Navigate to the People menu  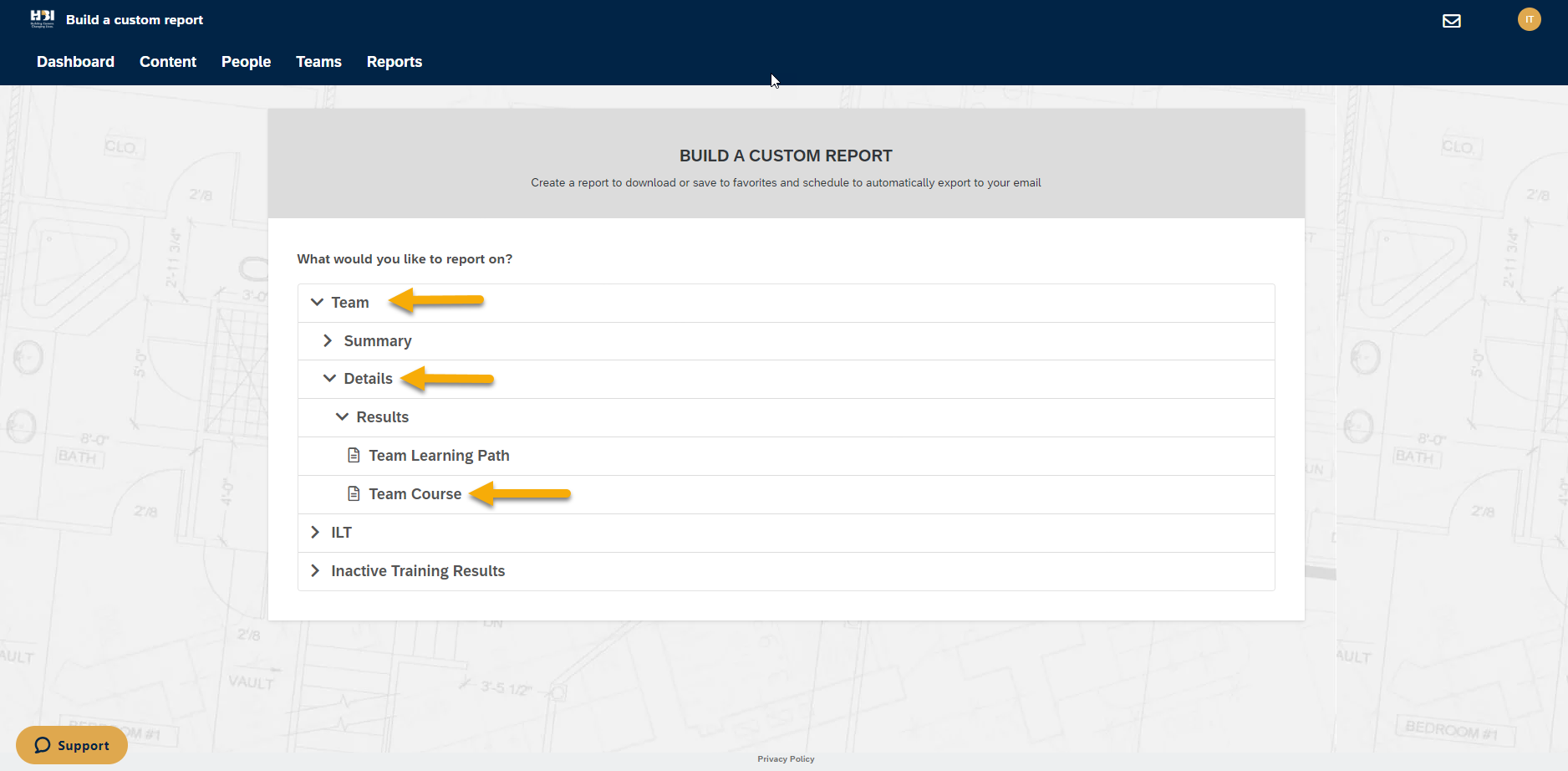[246, 62]
